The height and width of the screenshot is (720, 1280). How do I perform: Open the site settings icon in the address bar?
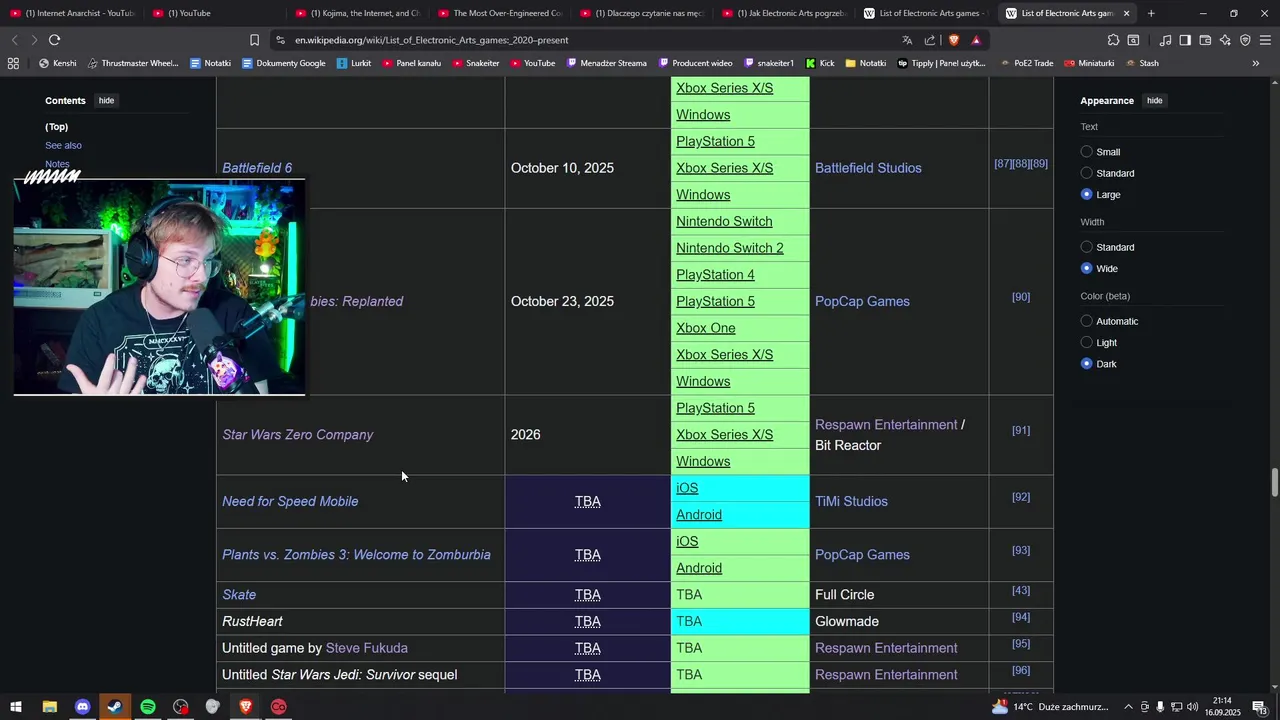tap(280, 40)
